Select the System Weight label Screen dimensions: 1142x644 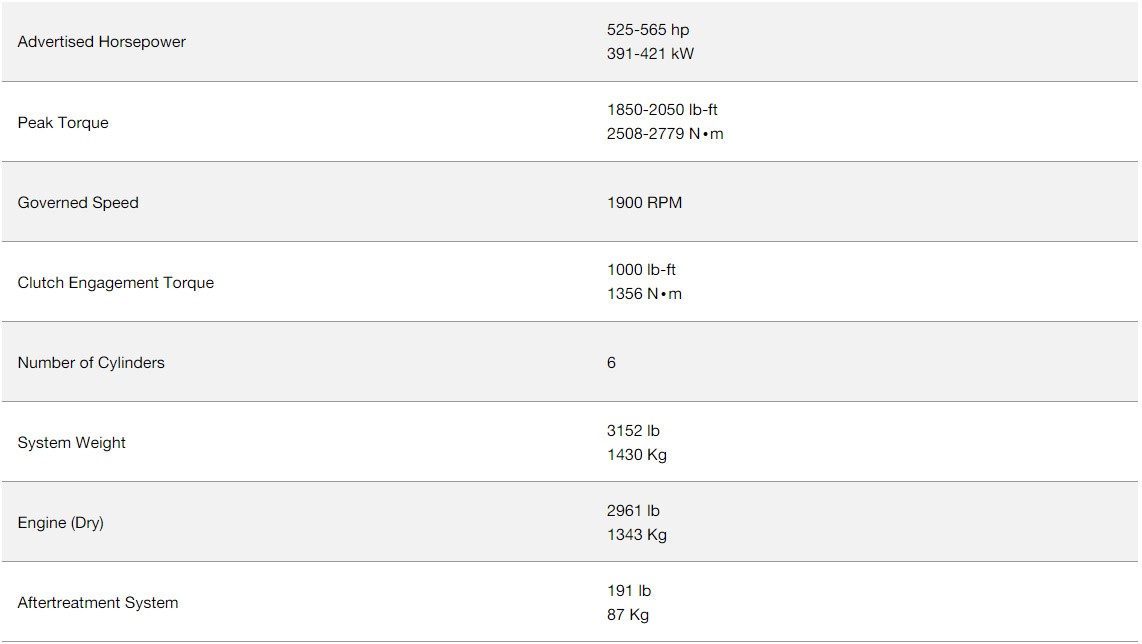[x=71, y=443]
